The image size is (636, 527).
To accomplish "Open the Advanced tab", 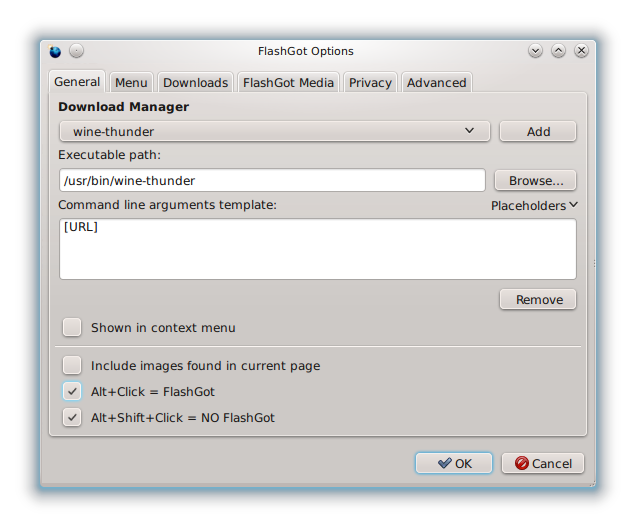I will click(x=436, y=83).
